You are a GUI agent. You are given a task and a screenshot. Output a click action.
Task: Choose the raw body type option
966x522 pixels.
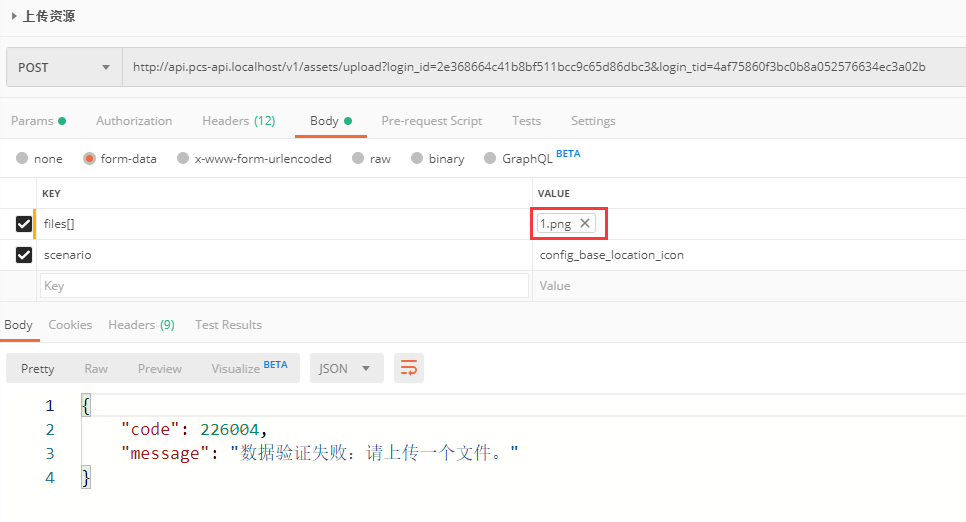356,158
